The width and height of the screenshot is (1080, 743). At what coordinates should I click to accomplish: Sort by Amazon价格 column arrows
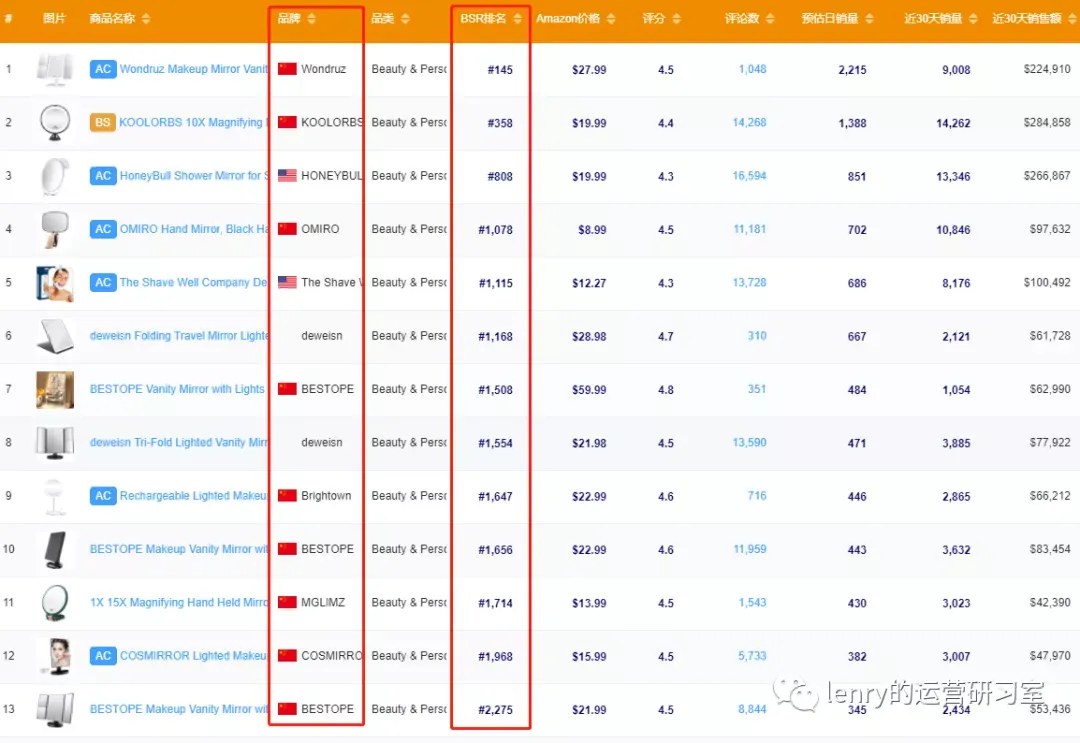[611, 19]
